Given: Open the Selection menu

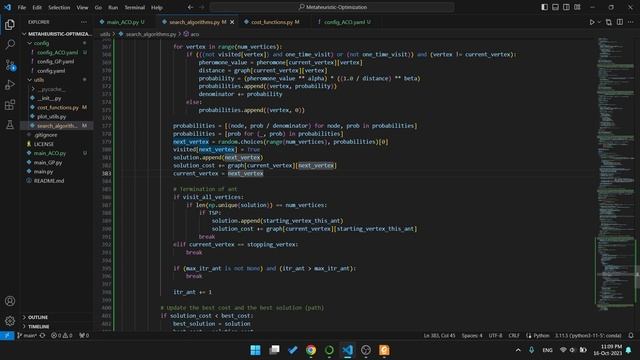Looking at the screenshot, I should (59, 7).
